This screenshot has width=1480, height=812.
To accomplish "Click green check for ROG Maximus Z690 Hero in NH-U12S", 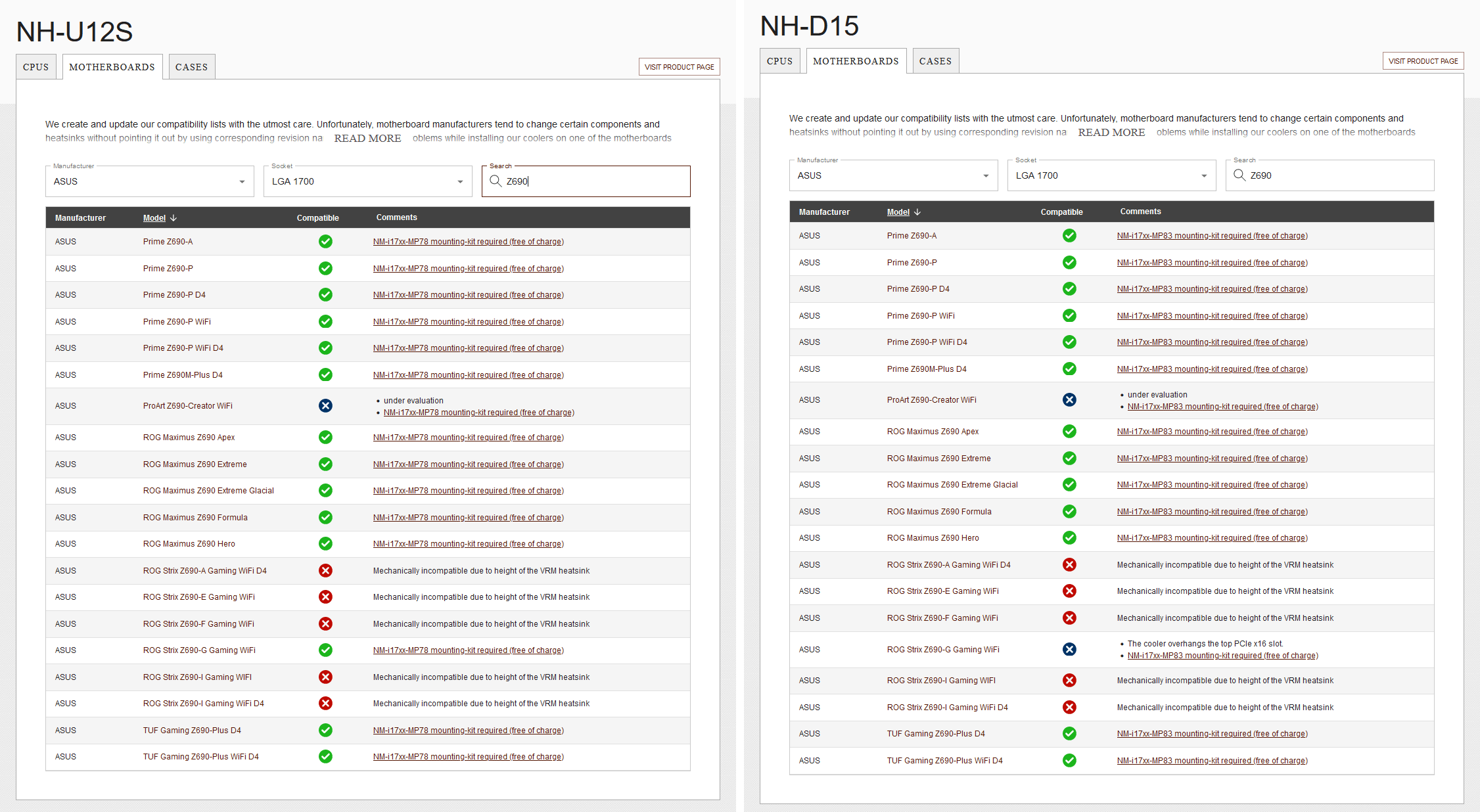I will point(325,544).
